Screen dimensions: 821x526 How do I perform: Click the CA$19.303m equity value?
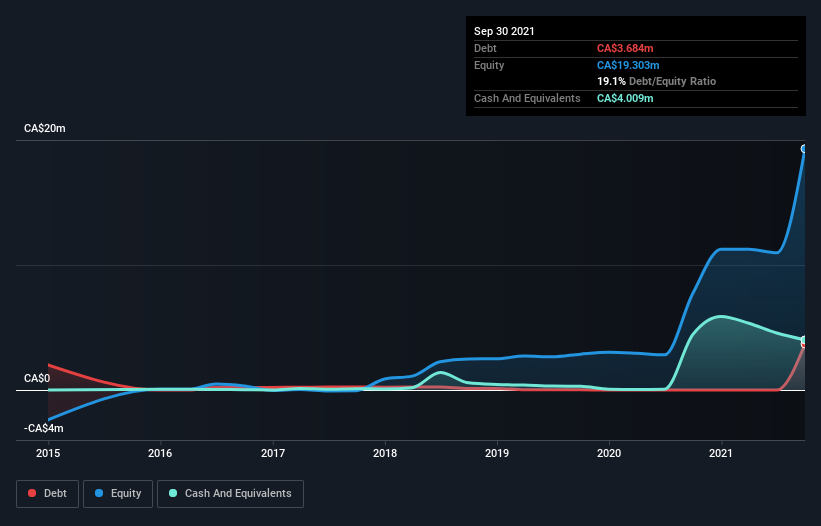point(628,65)
